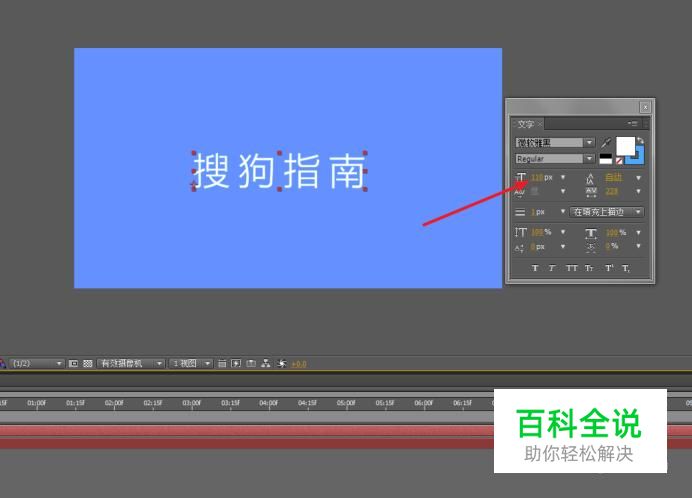Click the tracking AV icon

pos(591,192)
